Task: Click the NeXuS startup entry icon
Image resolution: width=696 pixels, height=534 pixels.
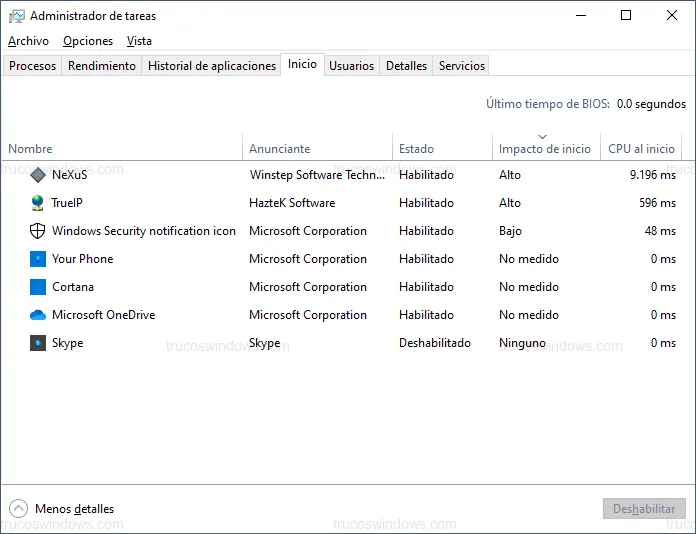Action: (x=38, y=175)
